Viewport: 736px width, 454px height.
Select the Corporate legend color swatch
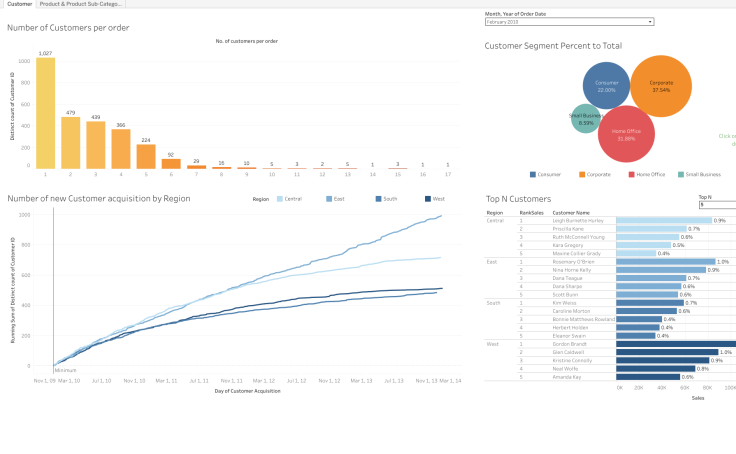(x=582, y=174)
